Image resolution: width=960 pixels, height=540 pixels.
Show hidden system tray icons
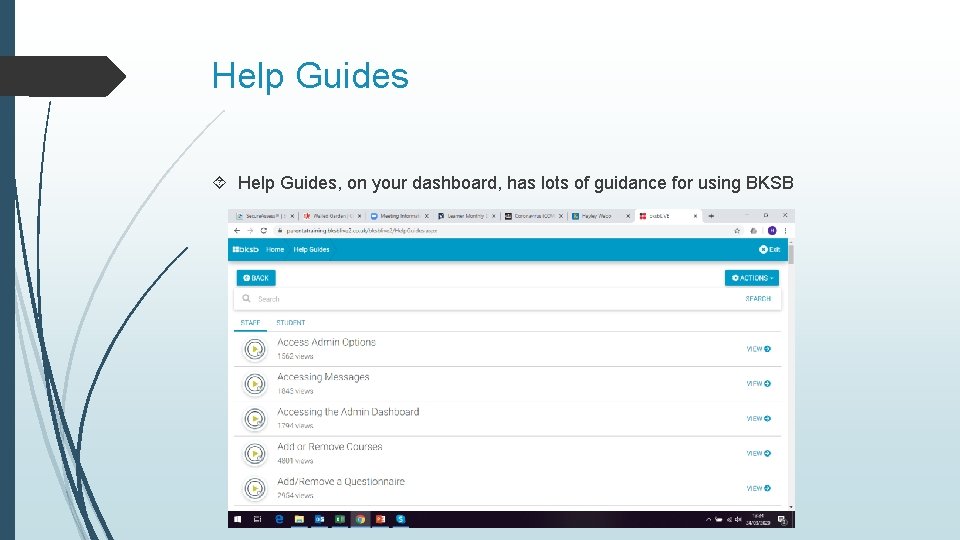[x=708, y=520]
